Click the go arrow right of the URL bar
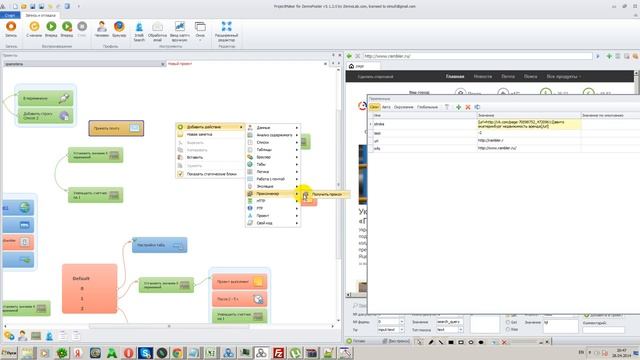 click(598, 56)
